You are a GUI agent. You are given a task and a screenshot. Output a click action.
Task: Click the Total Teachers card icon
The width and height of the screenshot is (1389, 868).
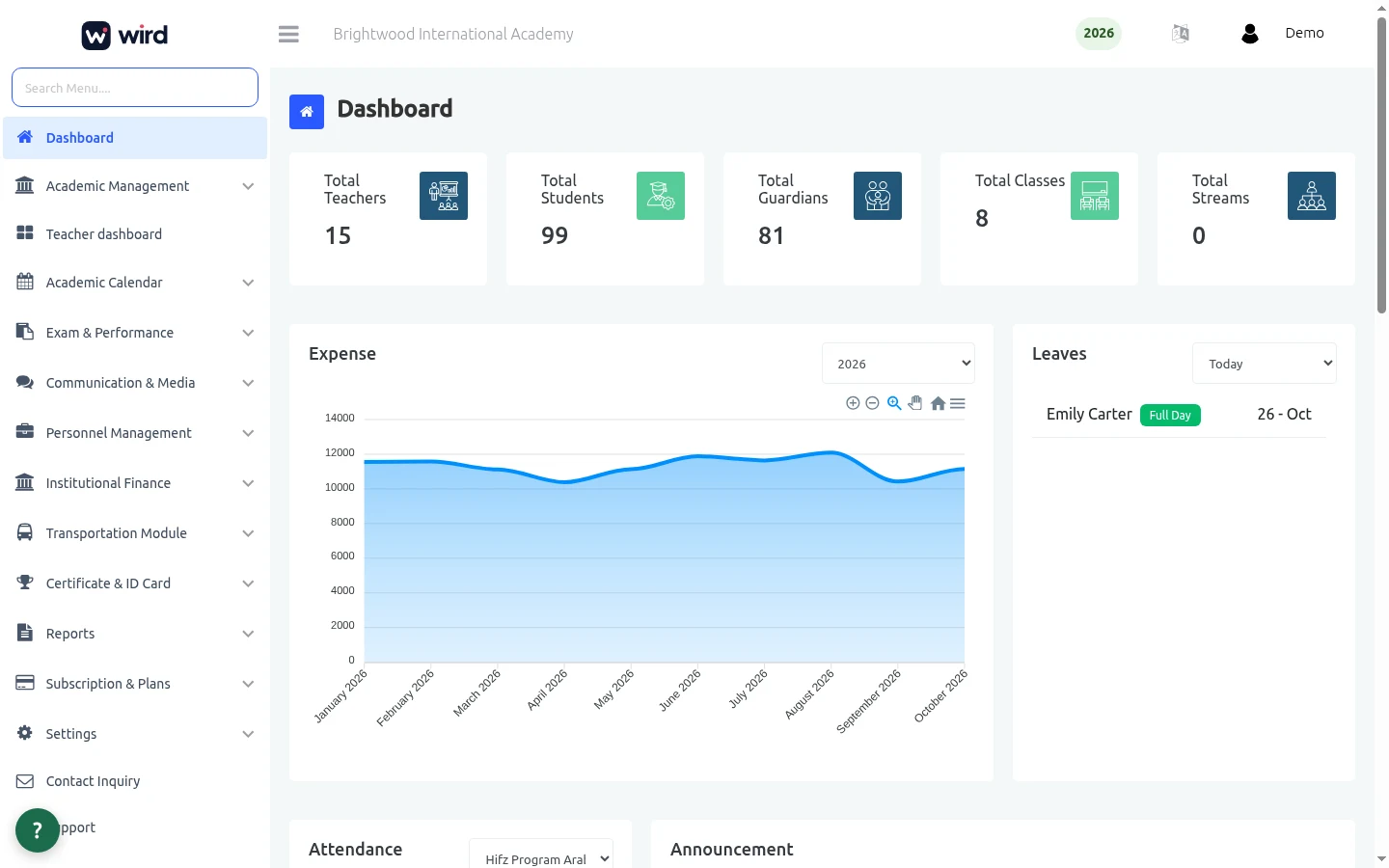tap(444, 196)
